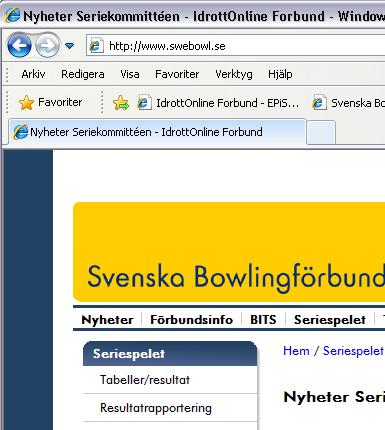Click the browser Back arrow button
Viewport: 385px width, 430px height.
point(19,45)
